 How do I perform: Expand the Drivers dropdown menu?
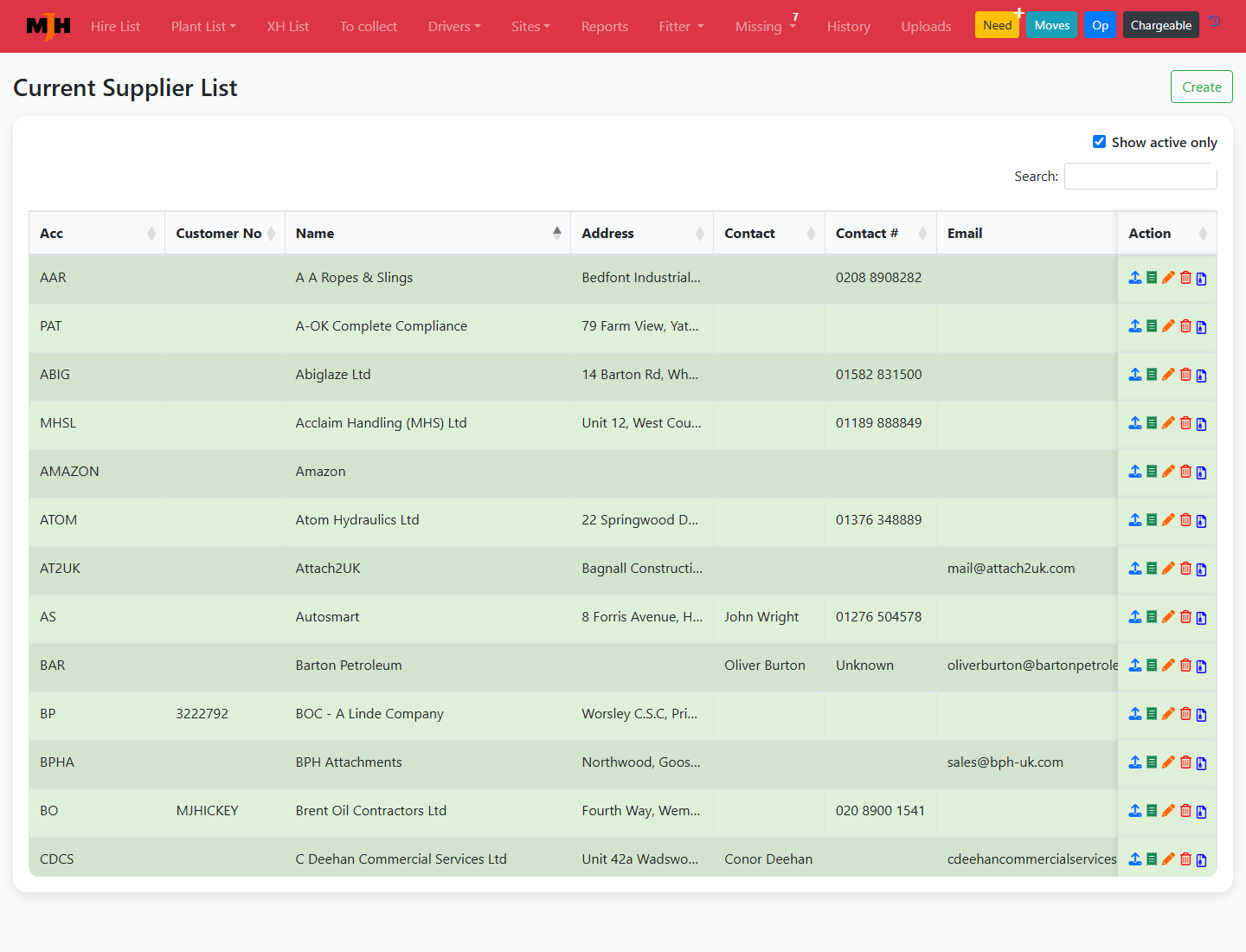[x=454, y=26]
